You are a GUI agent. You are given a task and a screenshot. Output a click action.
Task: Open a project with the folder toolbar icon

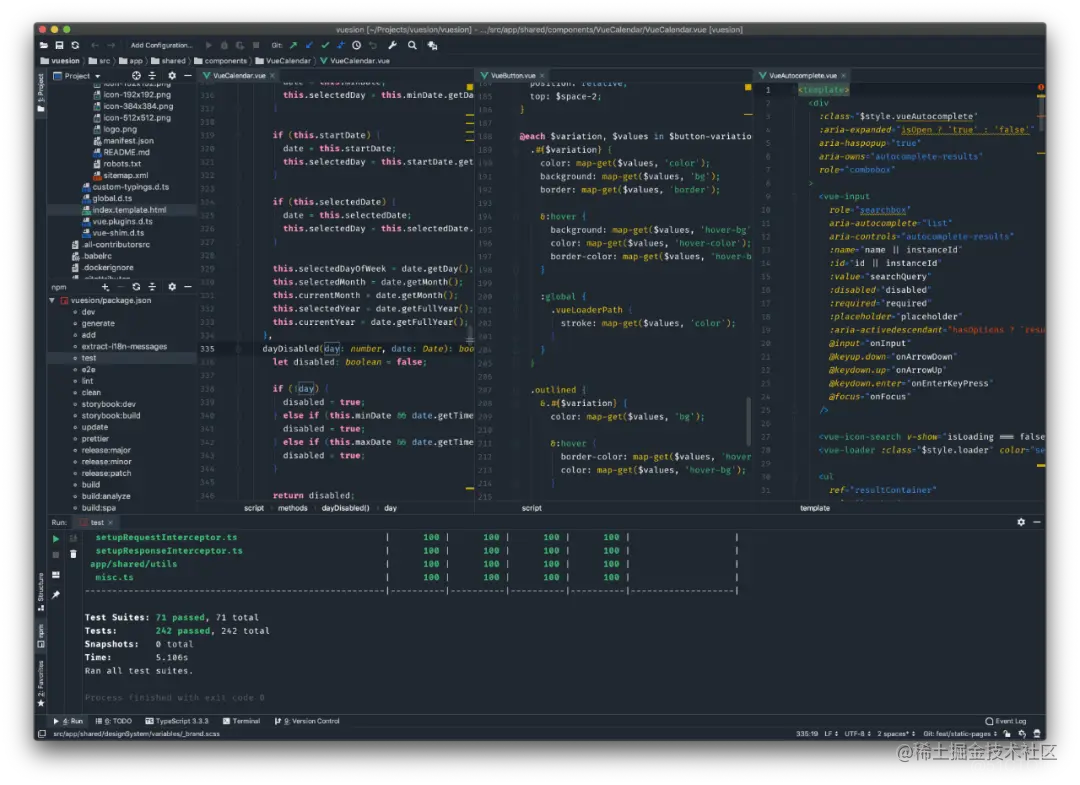click(x=44, y=45)
